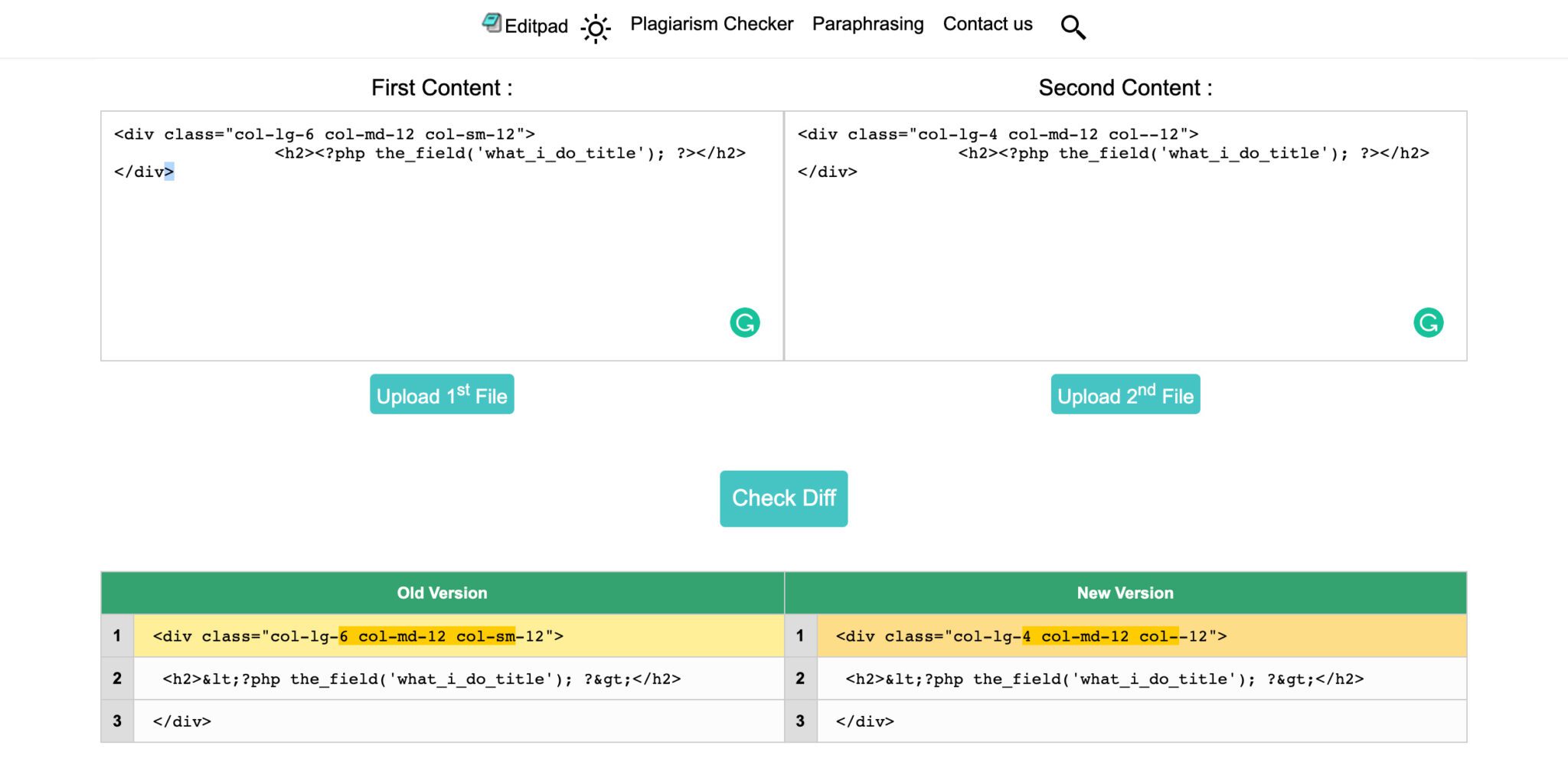Click Old Version line 2 h2 php row
The image size is (1568, 768).
(459, 679)
